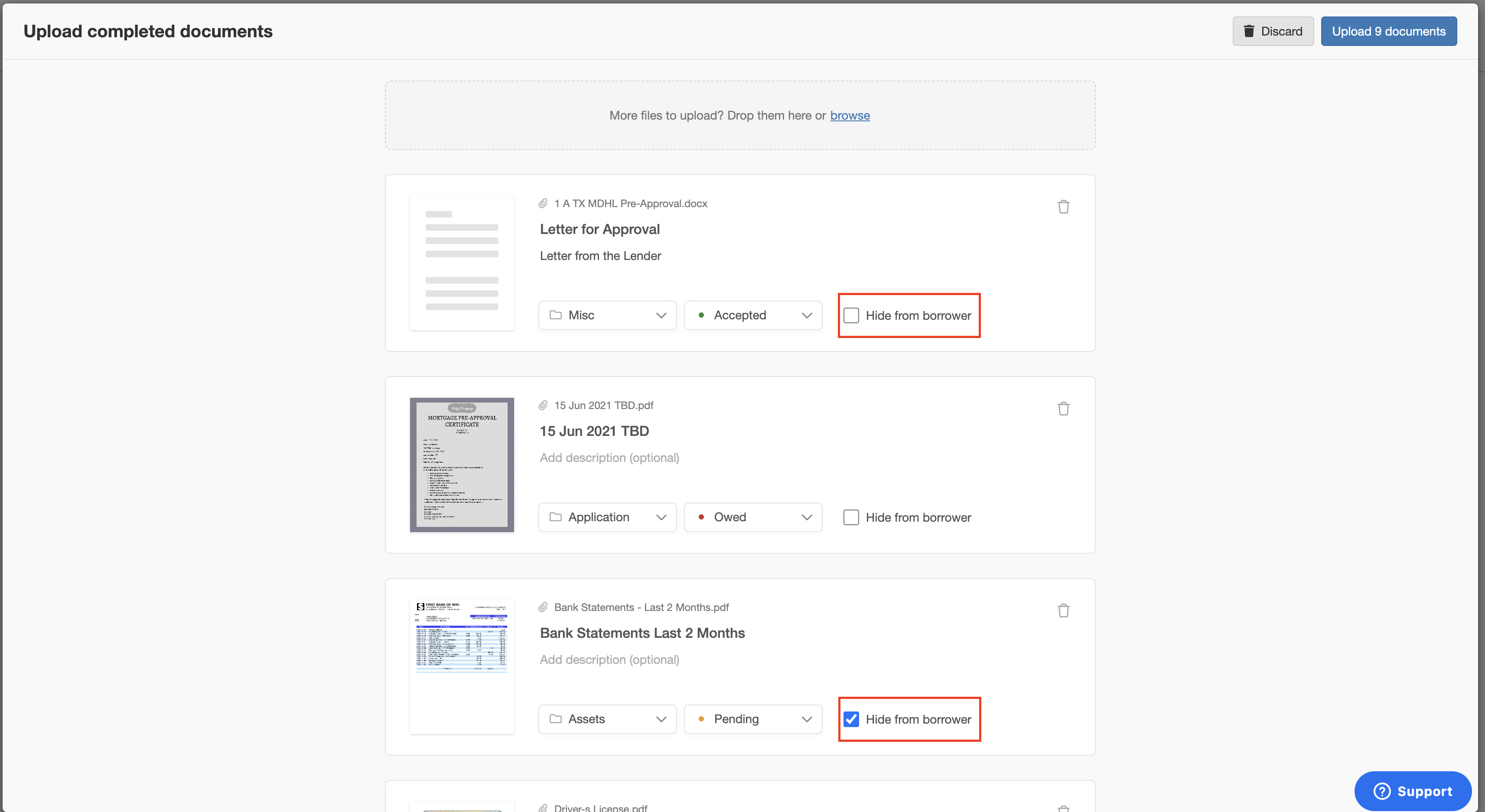
Task: Uncheck Hide from borrower for Bank Statements
Action: coord(851,719)
